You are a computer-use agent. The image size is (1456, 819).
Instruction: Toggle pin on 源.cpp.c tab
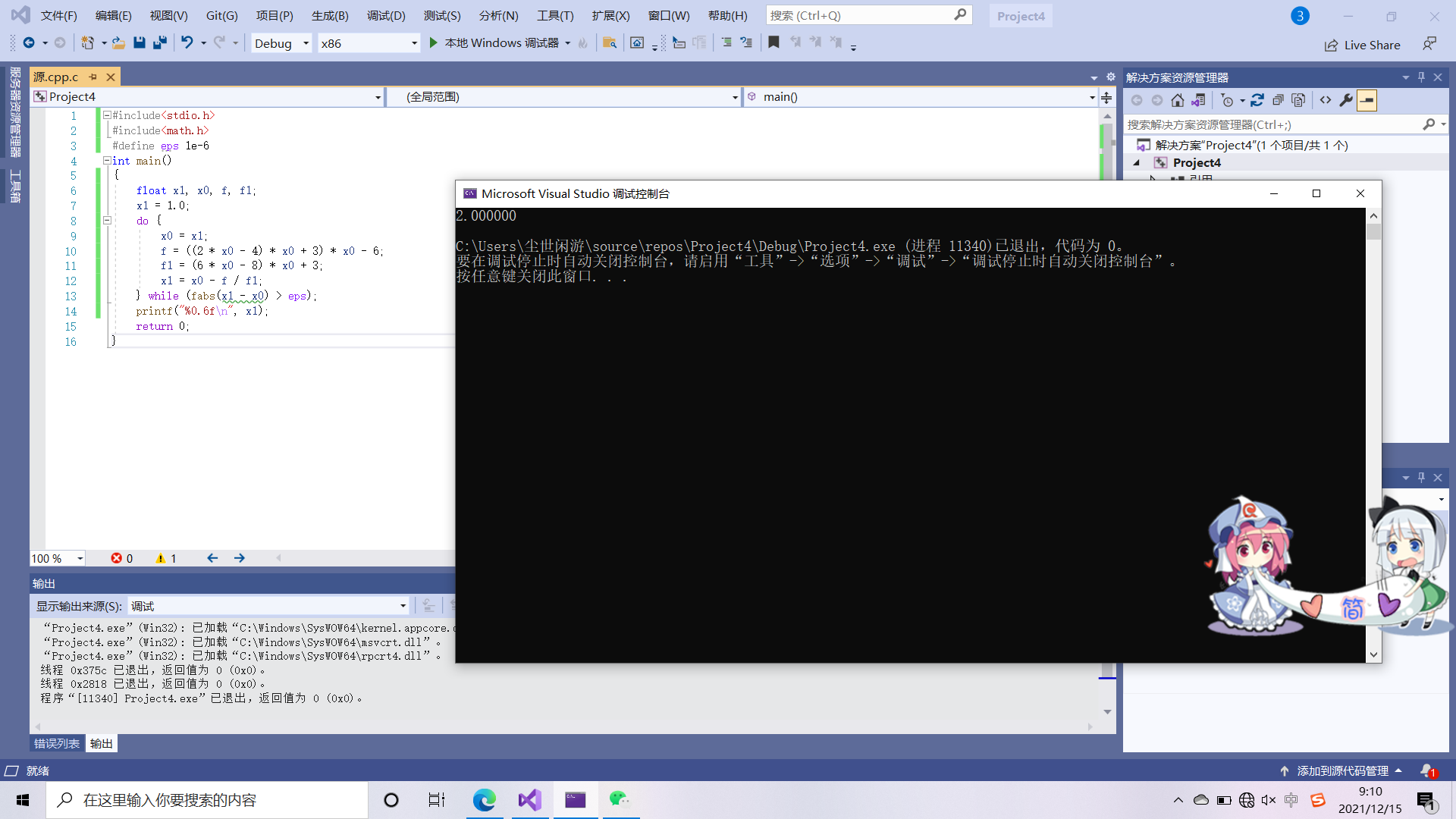pos(93,77)
